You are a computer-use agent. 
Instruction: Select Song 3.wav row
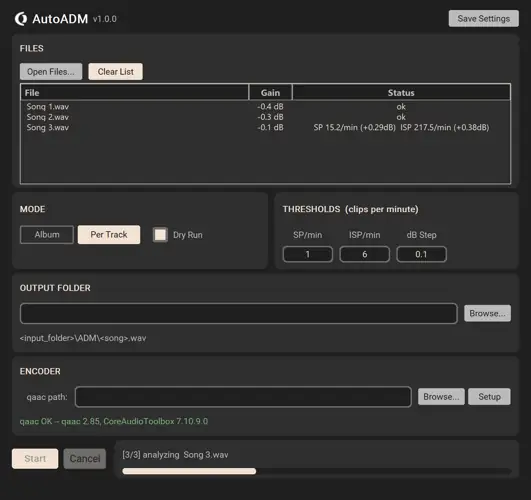tap(266, 127)
